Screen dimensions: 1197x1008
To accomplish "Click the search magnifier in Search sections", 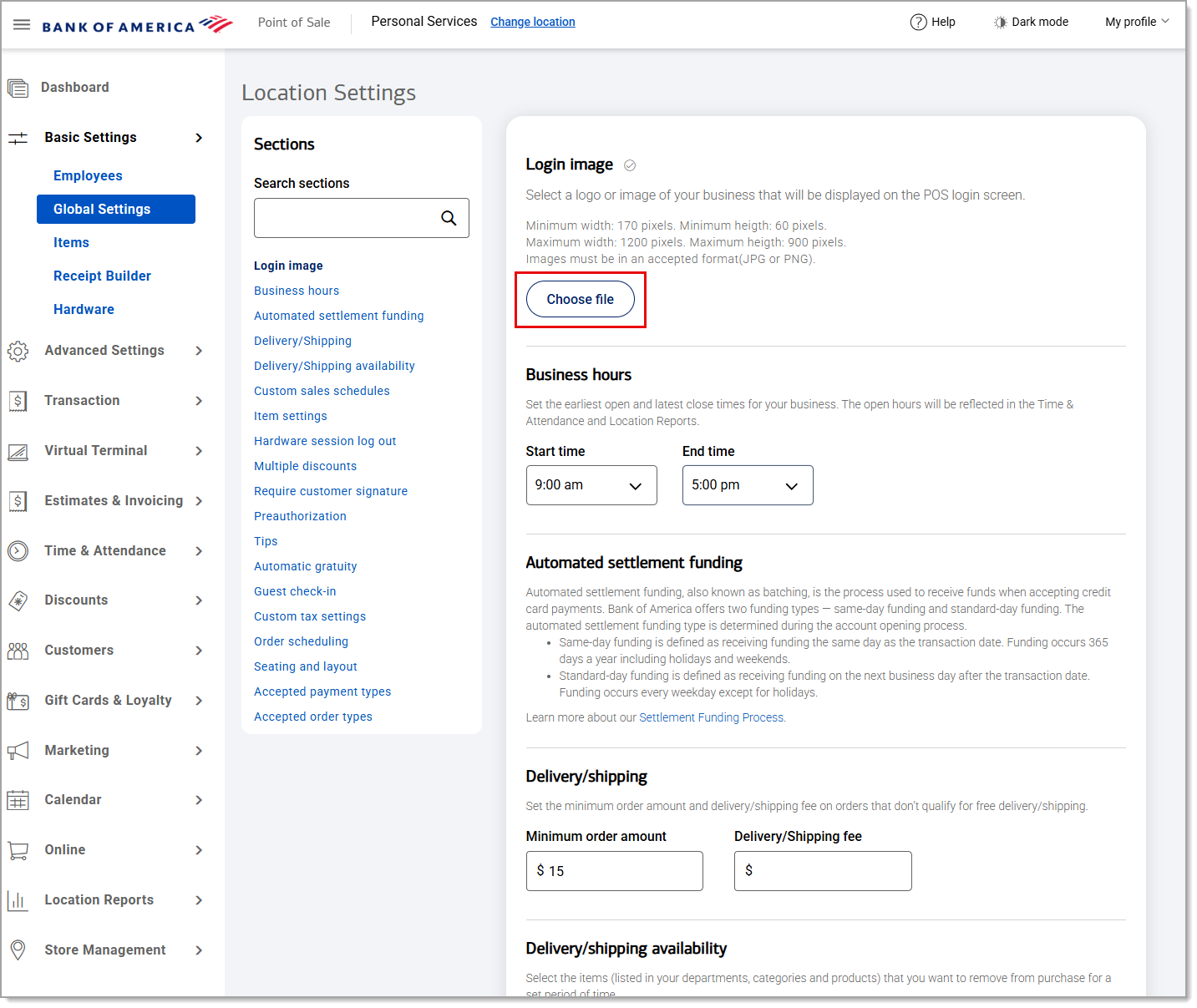I will pyautogui.click(x=449, y=218).
